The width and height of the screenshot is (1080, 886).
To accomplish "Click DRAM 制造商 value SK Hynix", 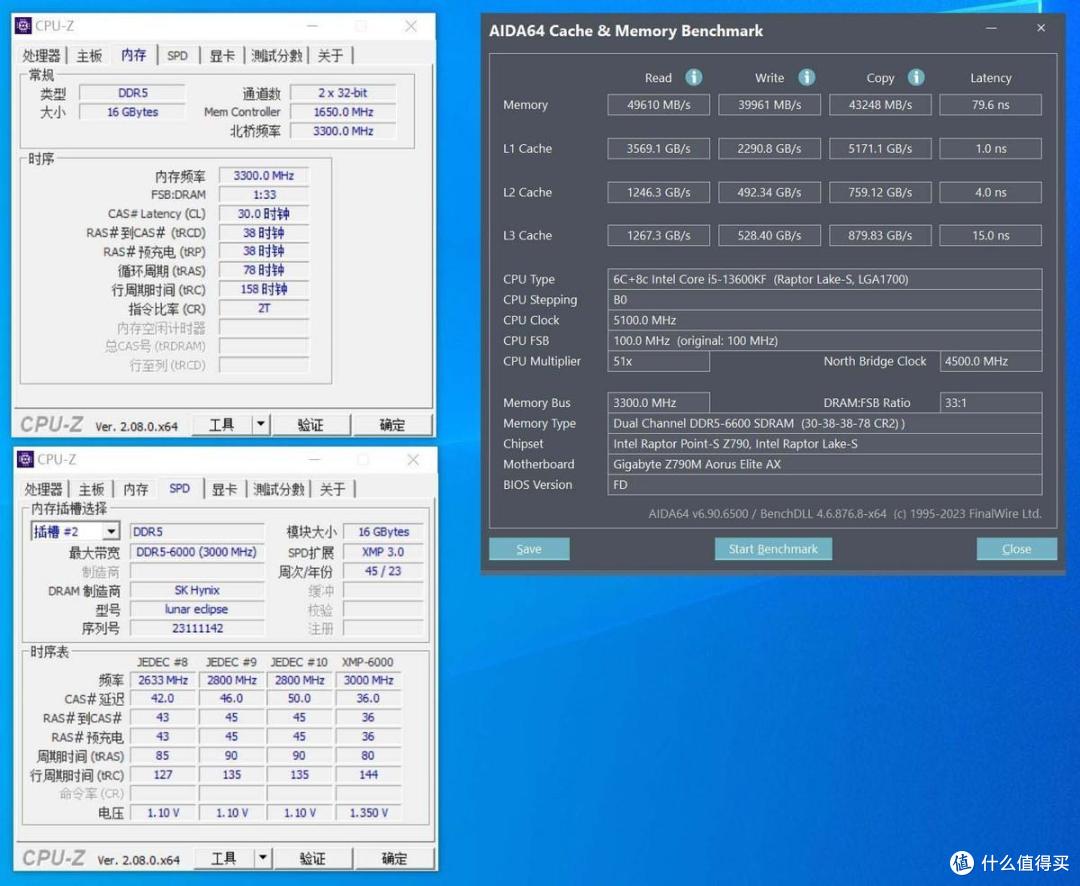I will (x=197, y=590).
